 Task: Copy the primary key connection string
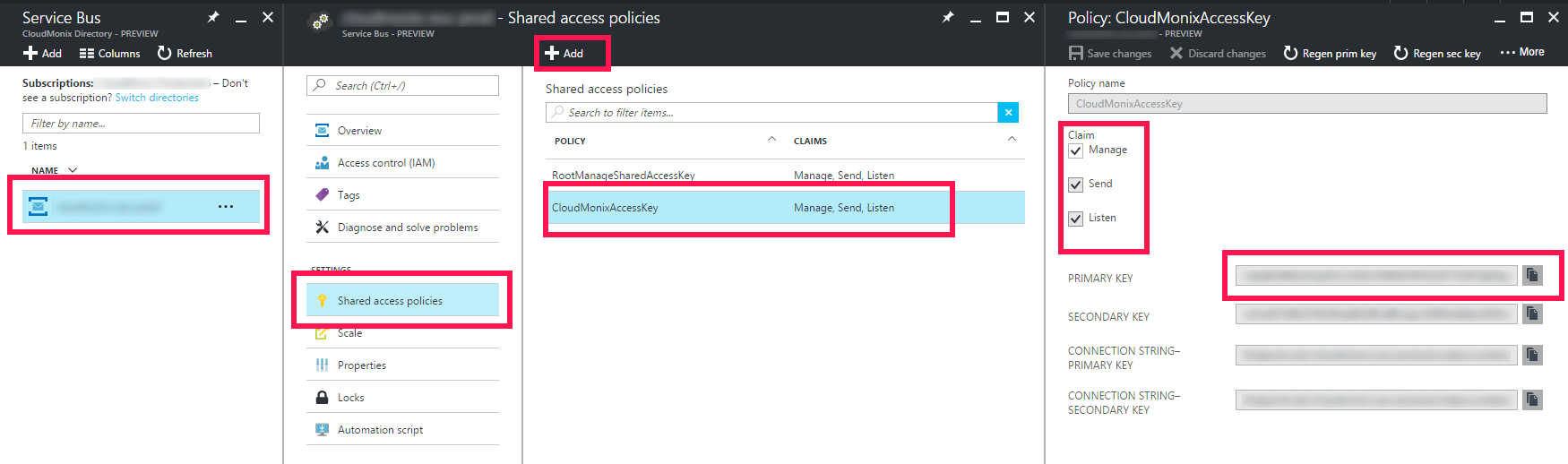(x=1533, y=355)
